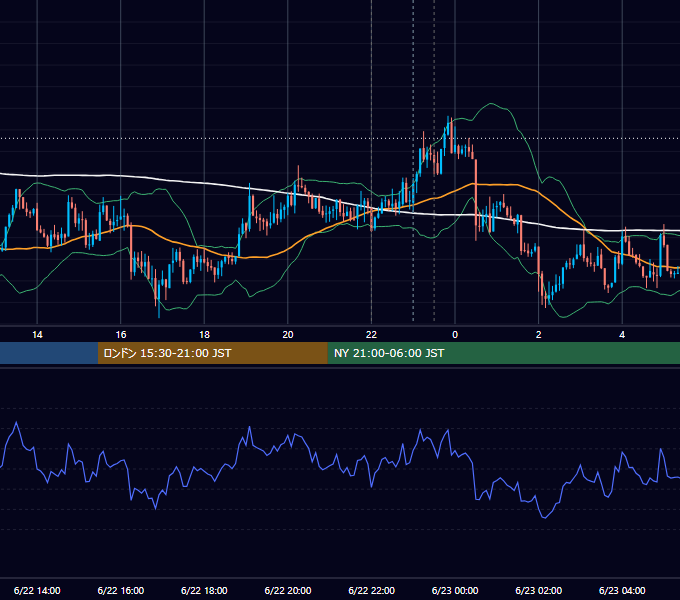Click the 6/22 22:00 date label

click(x=372, y=590)
